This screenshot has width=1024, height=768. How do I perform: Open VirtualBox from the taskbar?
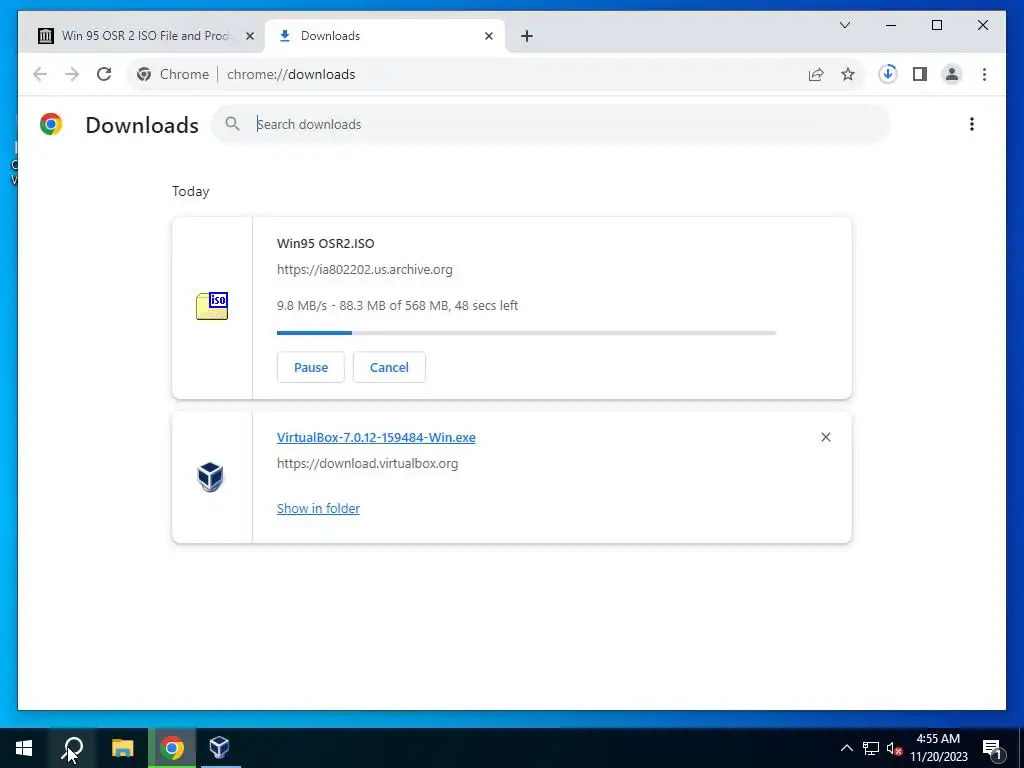click(x=219, y=748)
